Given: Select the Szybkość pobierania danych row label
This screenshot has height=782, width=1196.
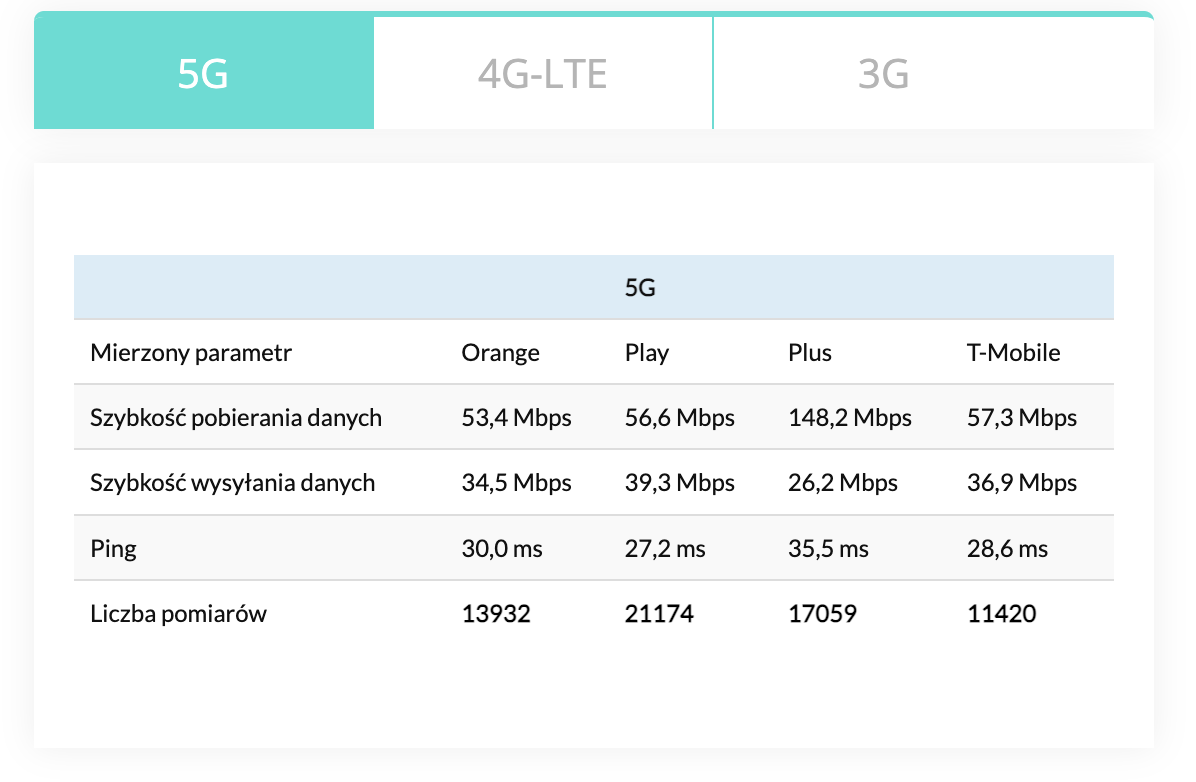Looking at the screenshot, I should 236,418.
